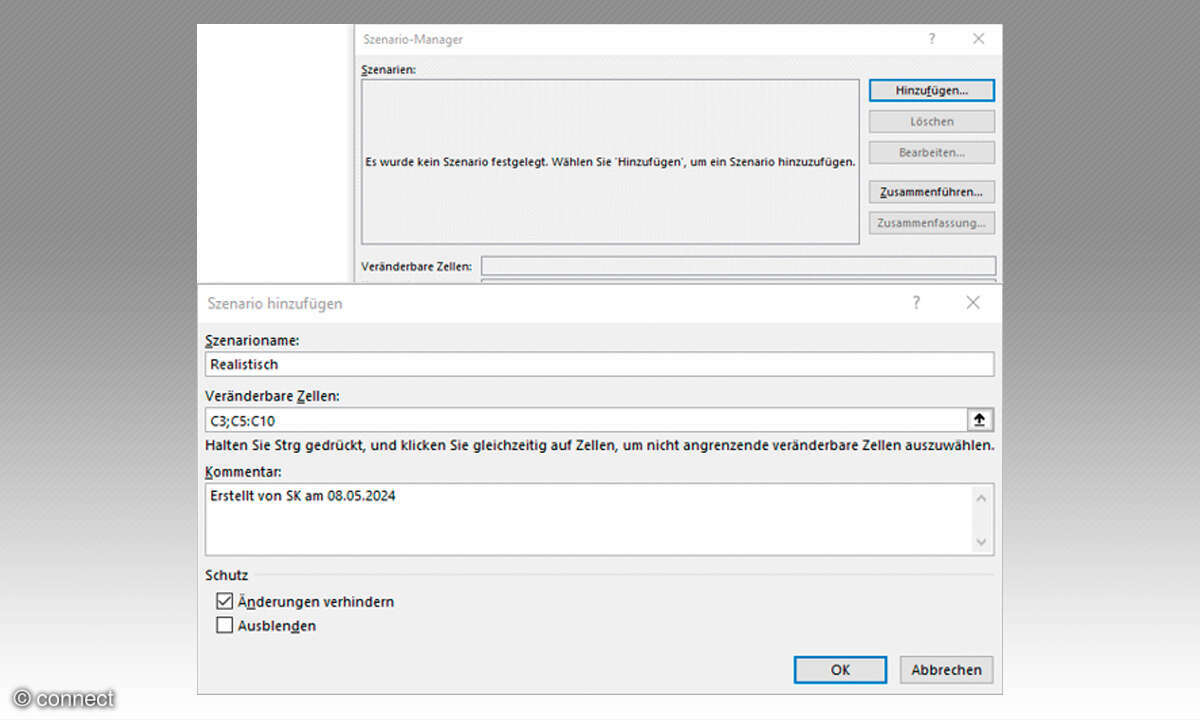This screenshot has height=720, width=1200.
Task: Close the Szenario-Manager window
Action: click(979, 39)
